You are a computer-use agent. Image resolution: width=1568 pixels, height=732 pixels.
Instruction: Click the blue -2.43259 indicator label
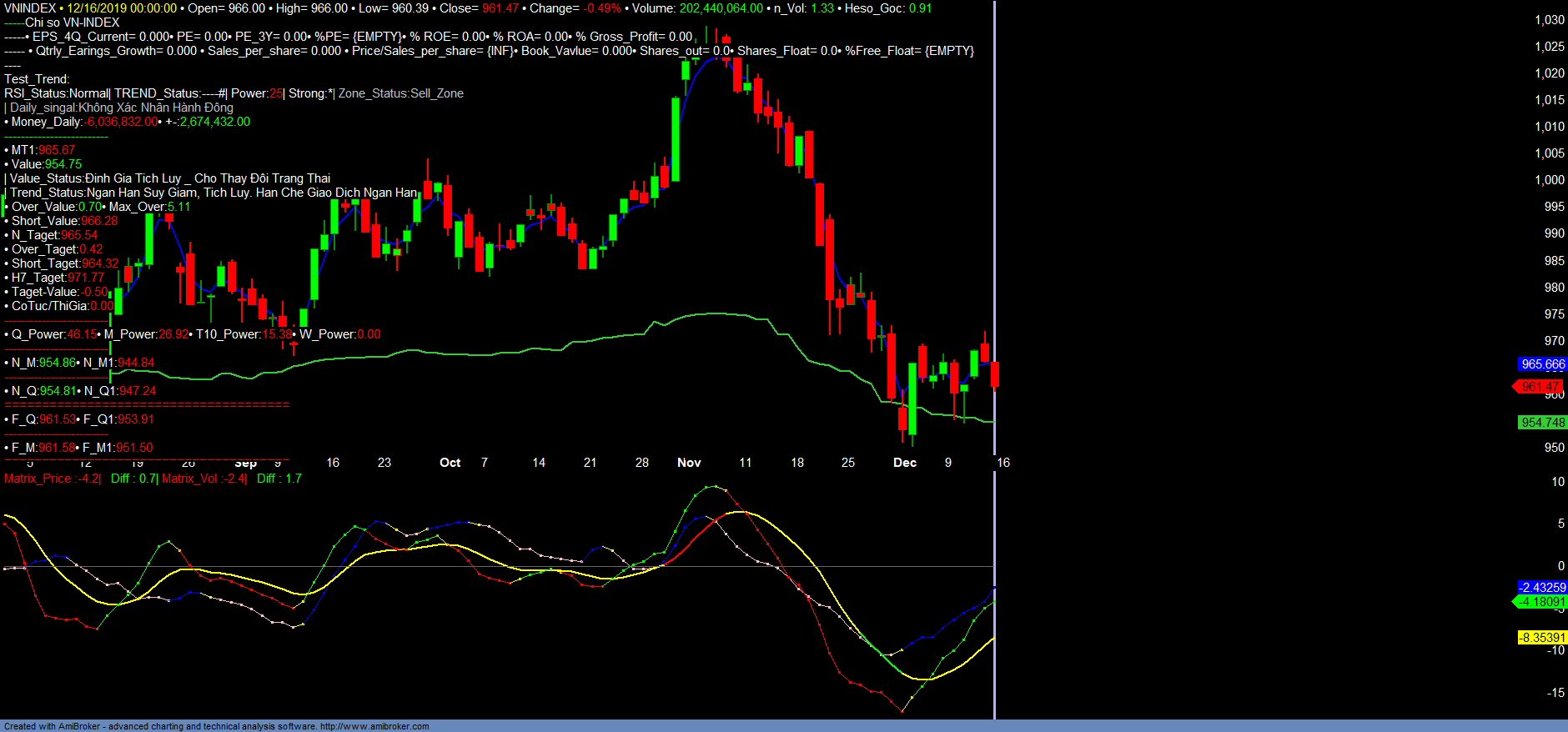coord(1541,588)
